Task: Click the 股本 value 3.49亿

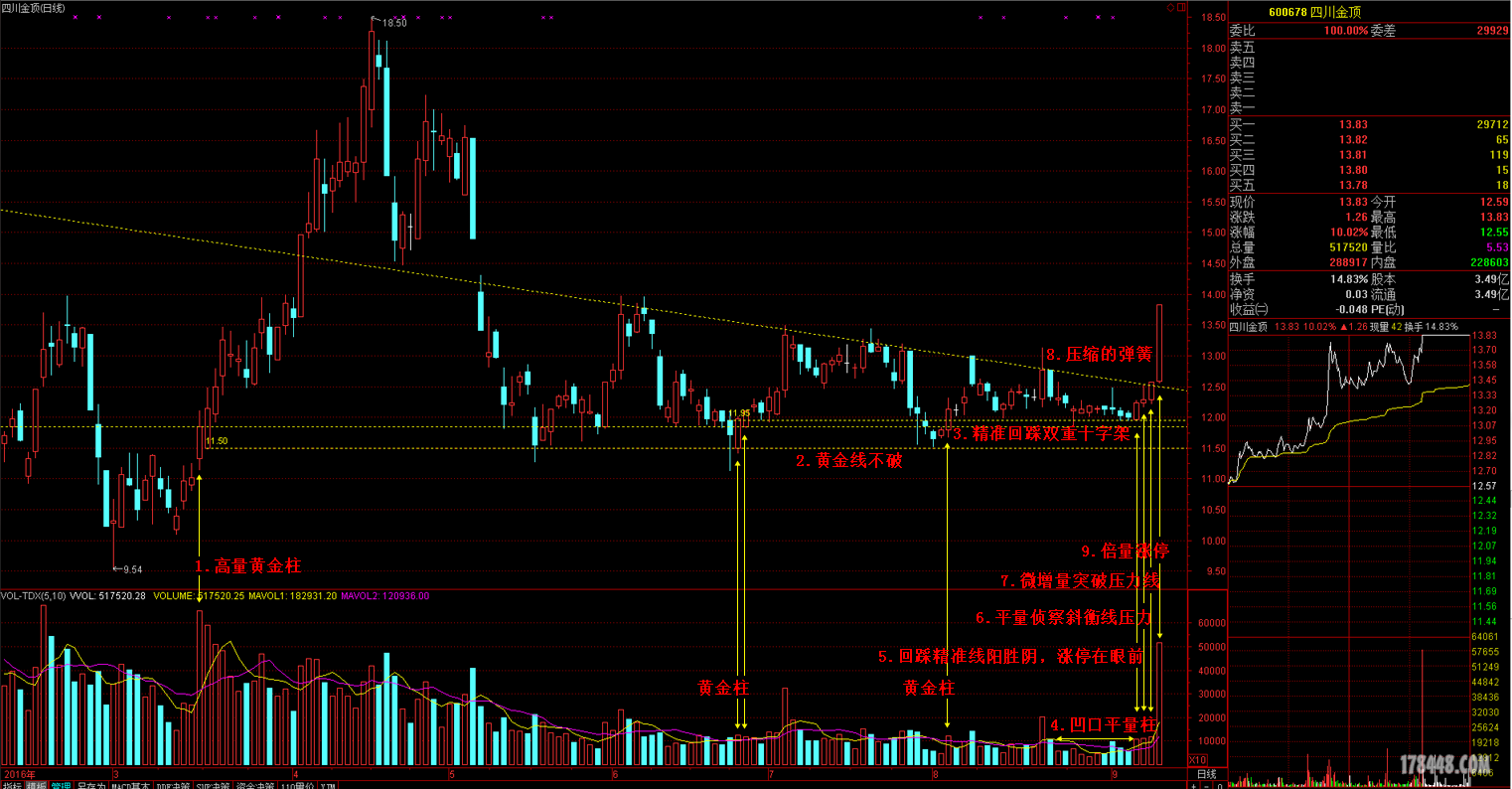Action: coord(1492,279)
